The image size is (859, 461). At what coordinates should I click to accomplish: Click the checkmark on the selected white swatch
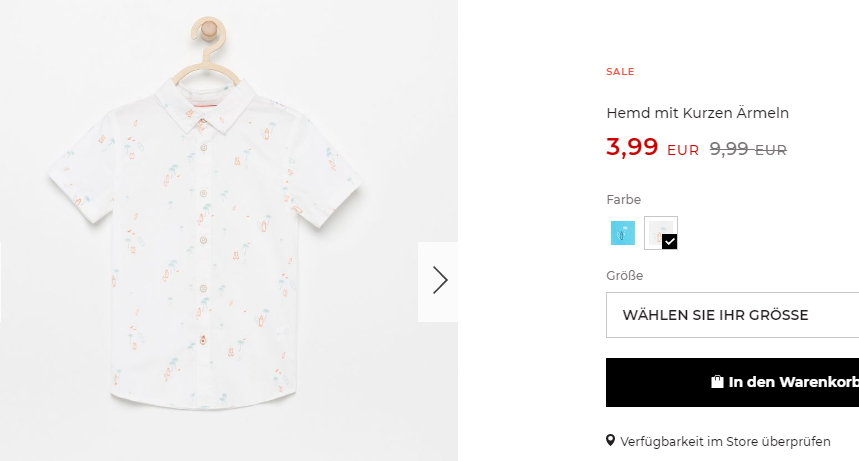[669, 242]
